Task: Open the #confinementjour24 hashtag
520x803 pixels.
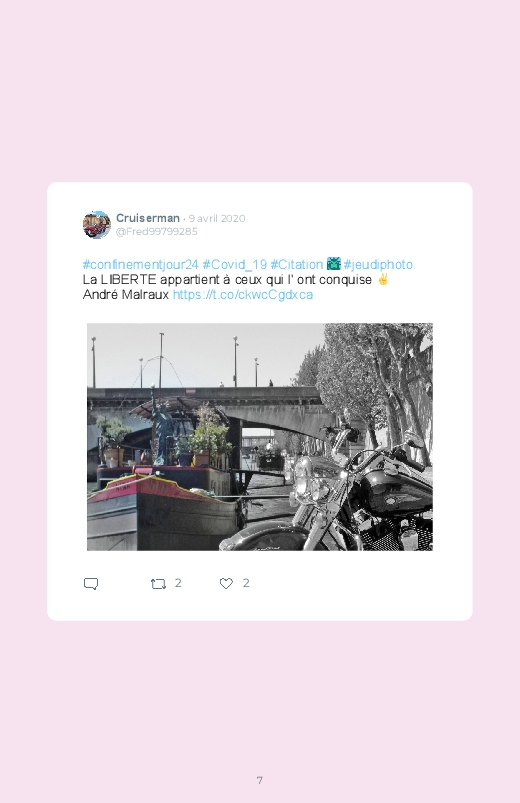Action: pyautogui.click(x=140, y=265)
